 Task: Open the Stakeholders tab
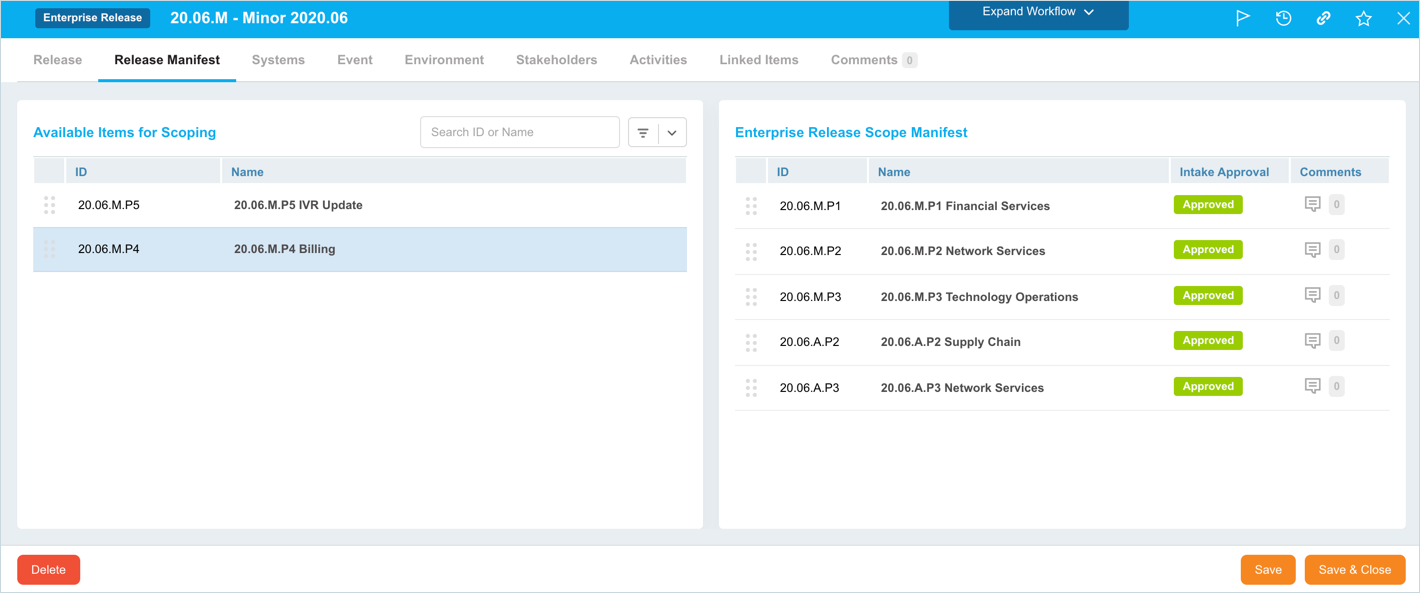(556, 60)
